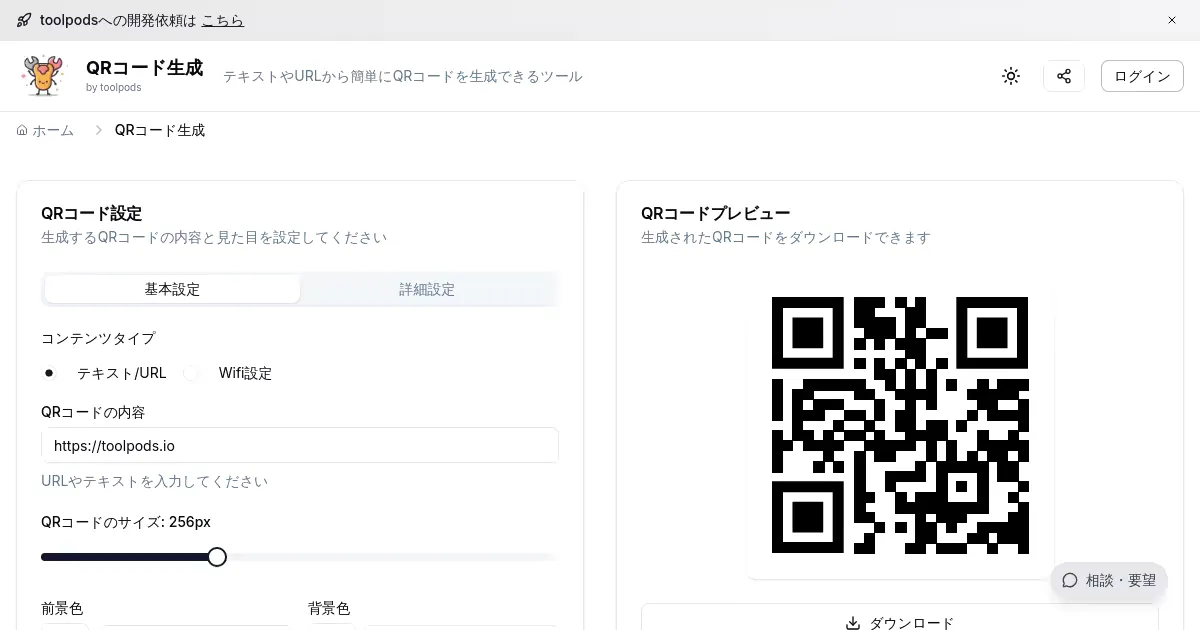This screenshot has width=1200, height=630.
Task: Click the home icon in breadcrumb
Action: point(22,130)
